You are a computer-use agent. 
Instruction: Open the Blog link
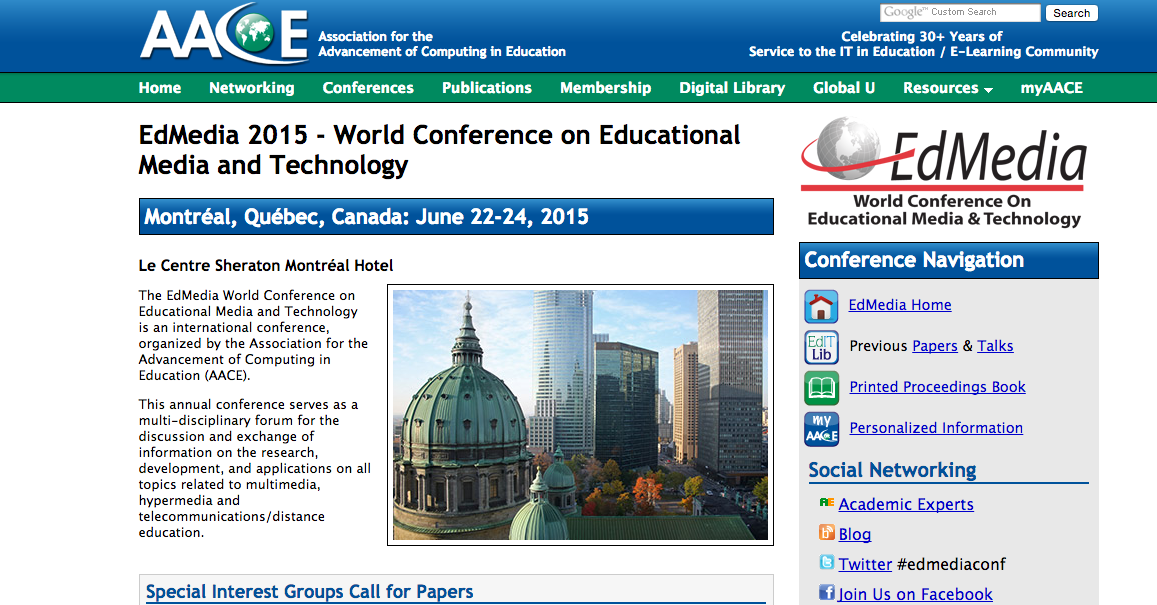click(x=854, y=534)
